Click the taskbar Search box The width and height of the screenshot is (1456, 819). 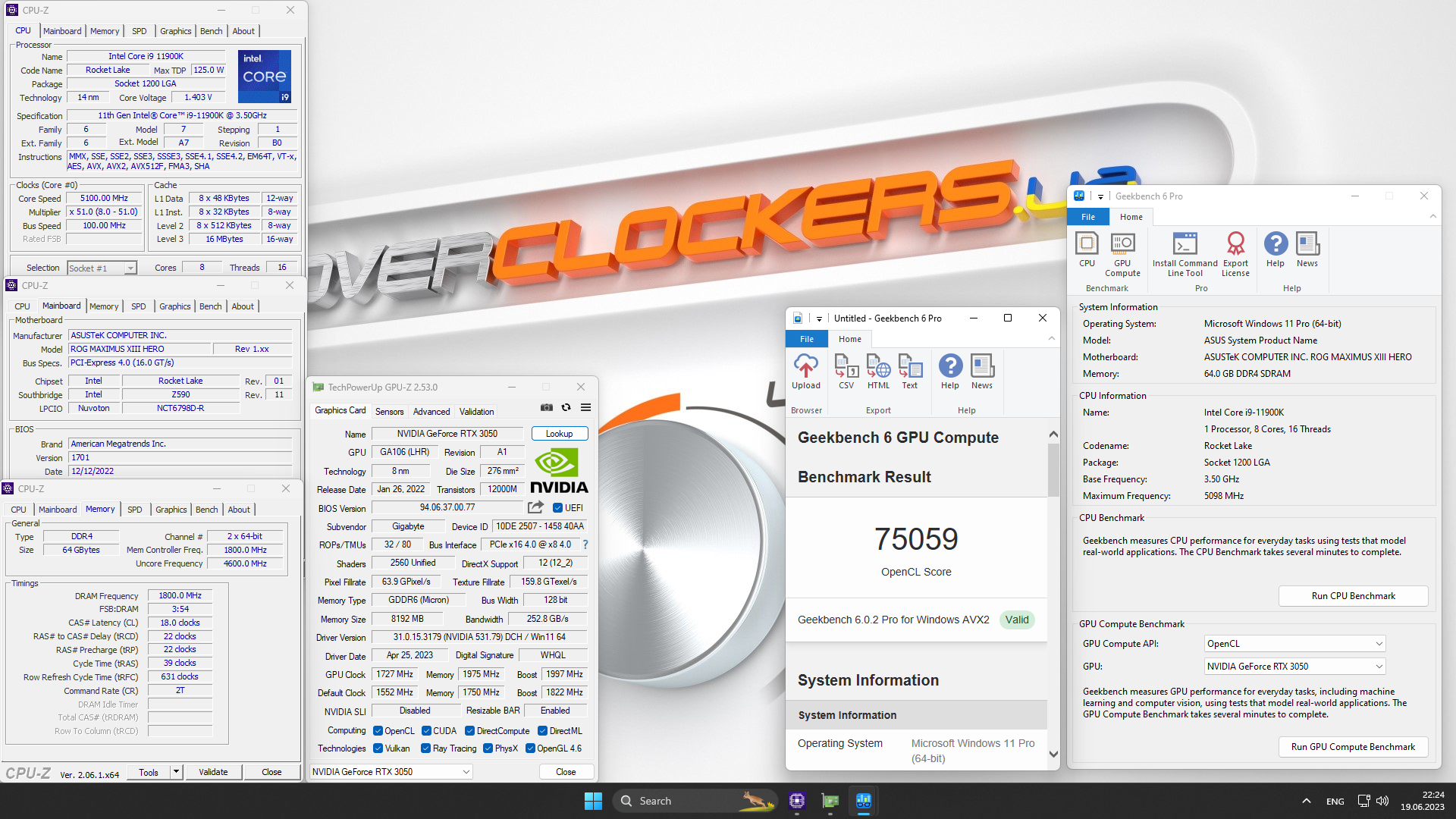(695, 801)
